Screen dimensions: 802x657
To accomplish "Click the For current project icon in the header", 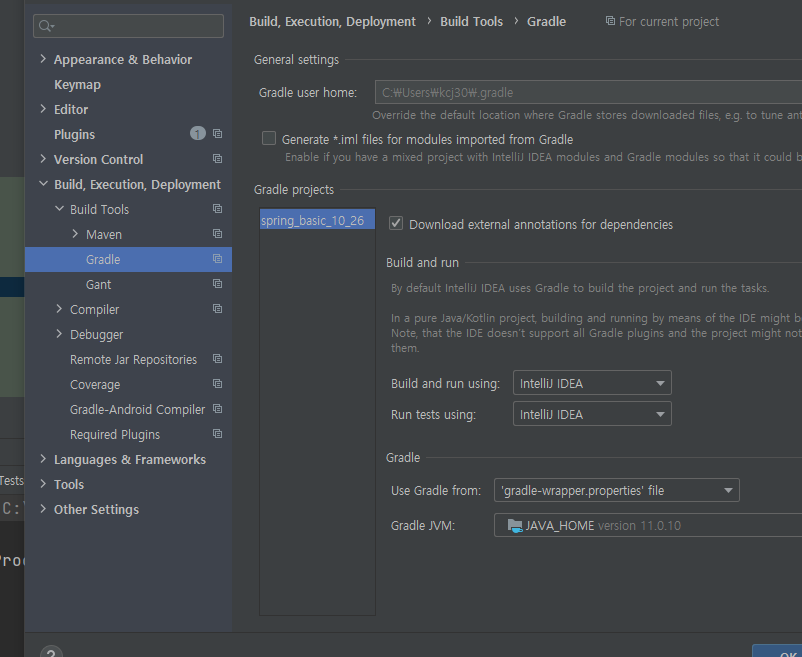I will (x=610, y=21).
